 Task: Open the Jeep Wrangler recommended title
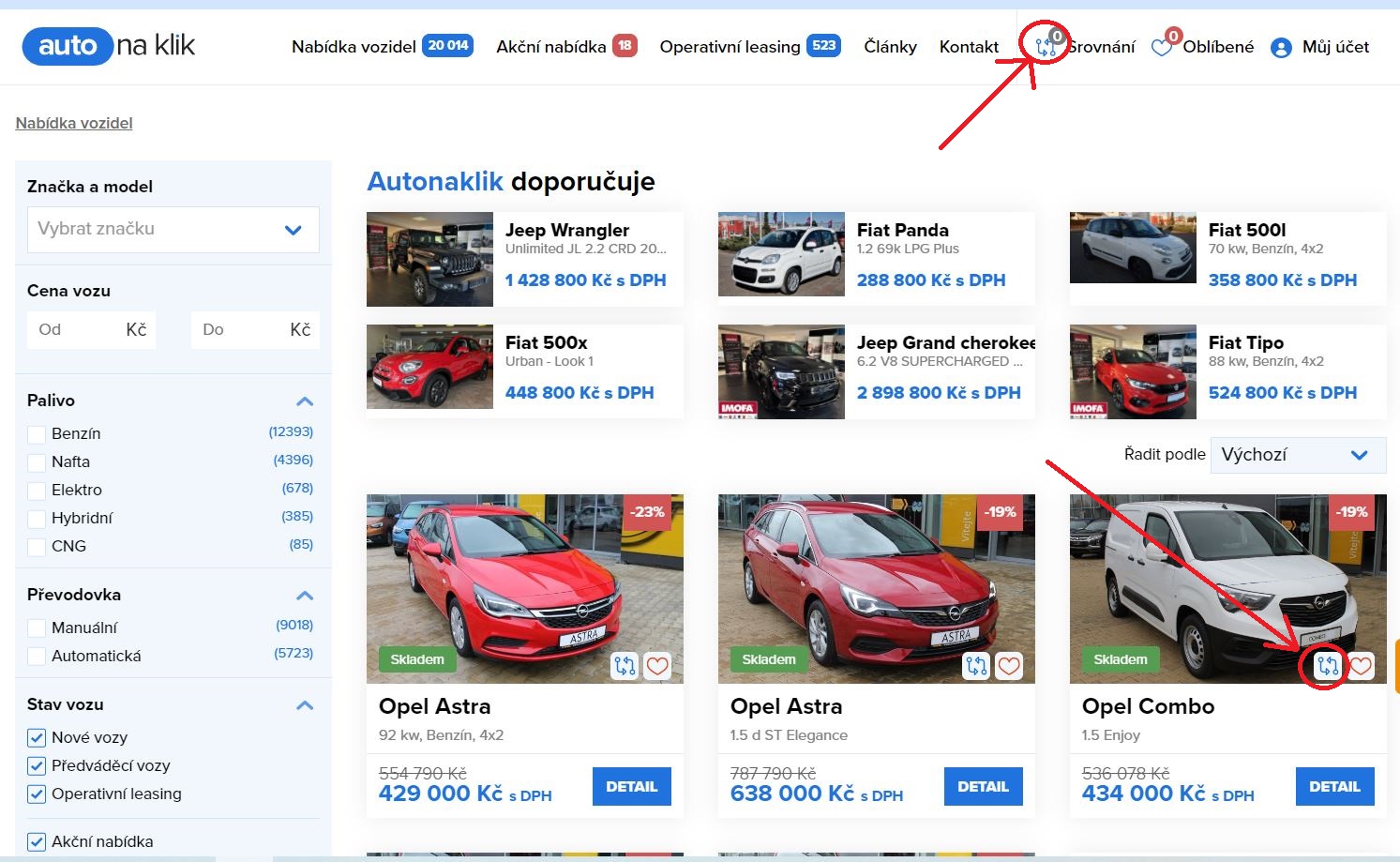[x=567, y=230]
